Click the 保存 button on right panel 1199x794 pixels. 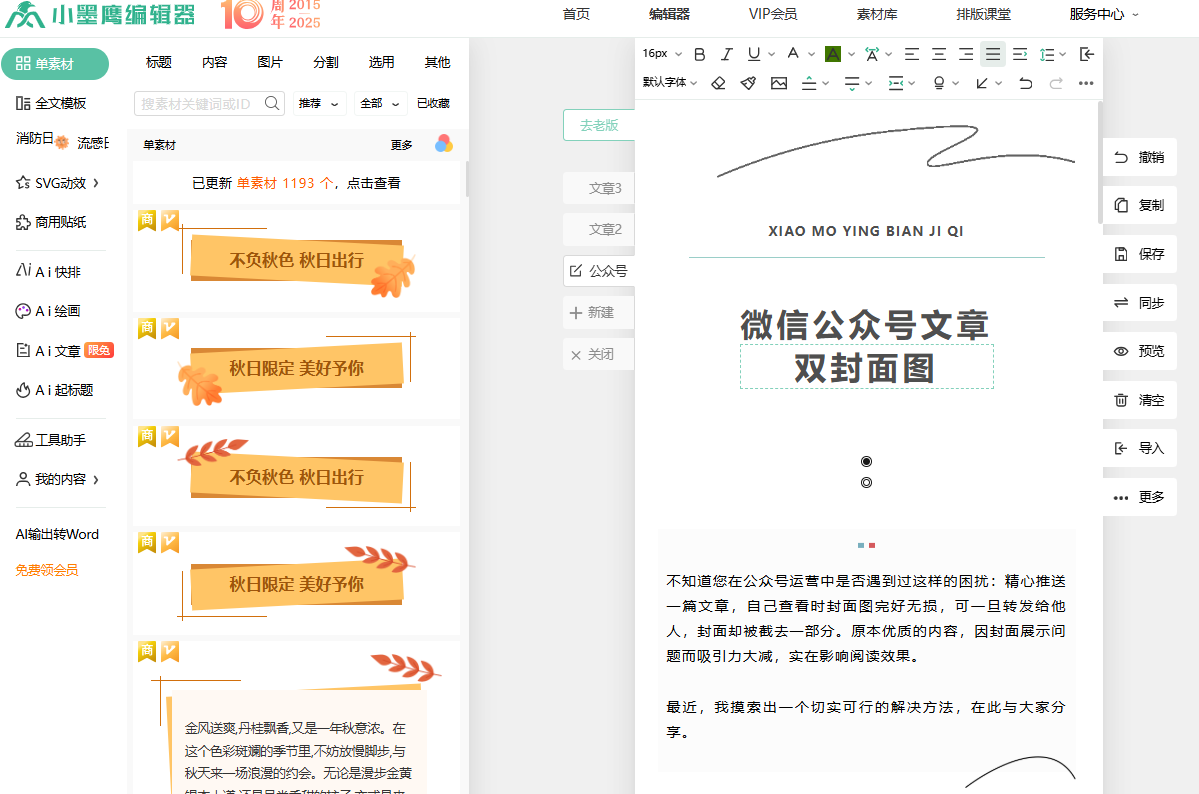(x=1140, y=254)
